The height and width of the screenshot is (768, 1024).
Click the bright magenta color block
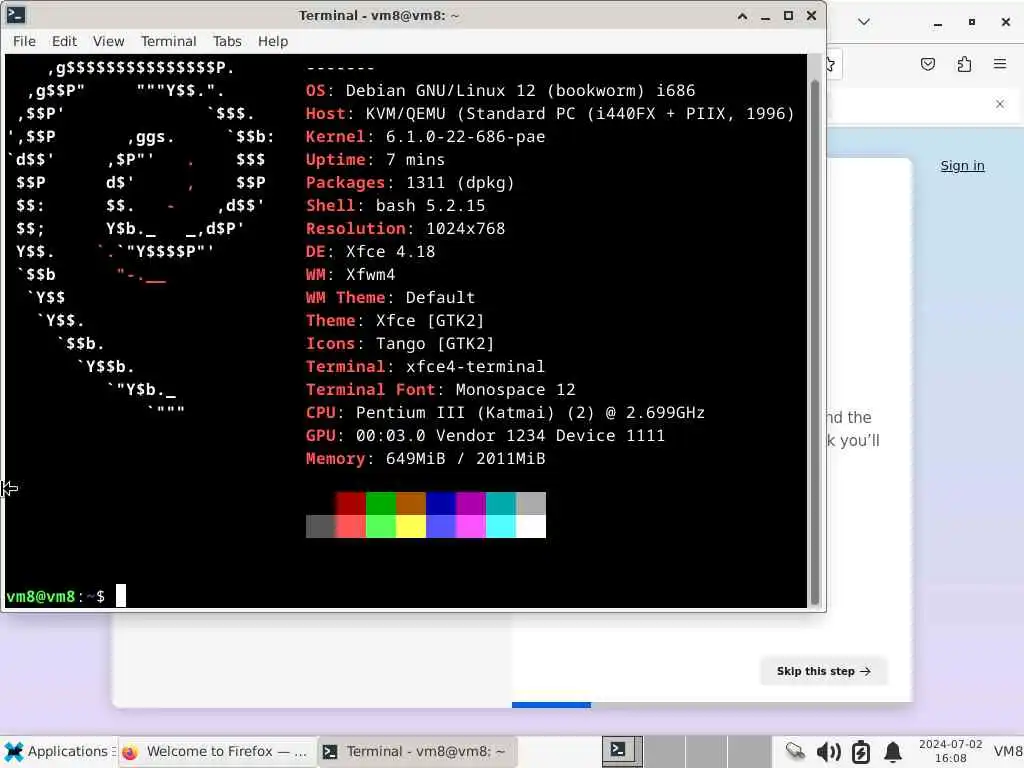[x=471, y=526]
